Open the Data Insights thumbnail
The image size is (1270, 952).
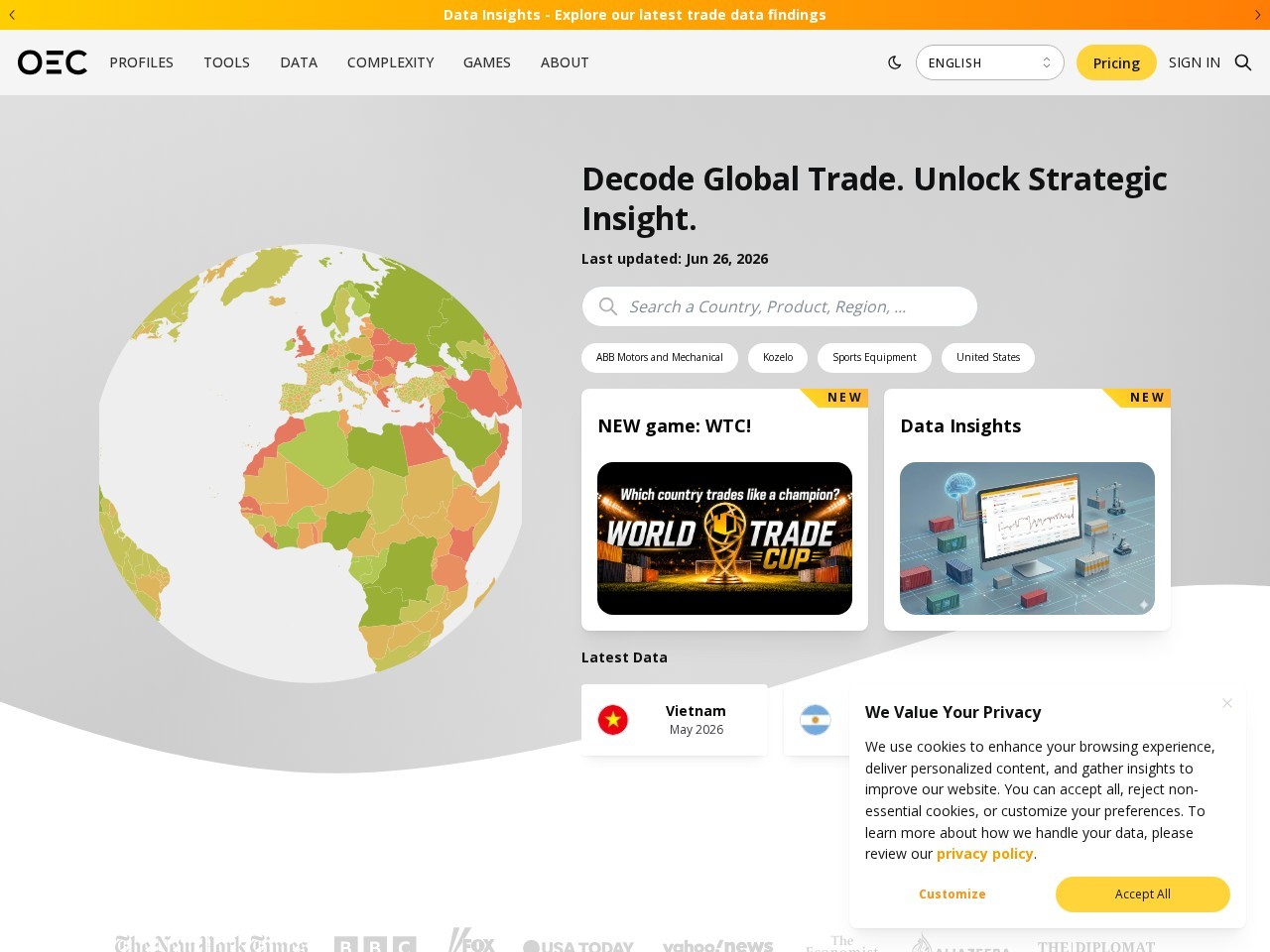click(x=1027, y=538)
